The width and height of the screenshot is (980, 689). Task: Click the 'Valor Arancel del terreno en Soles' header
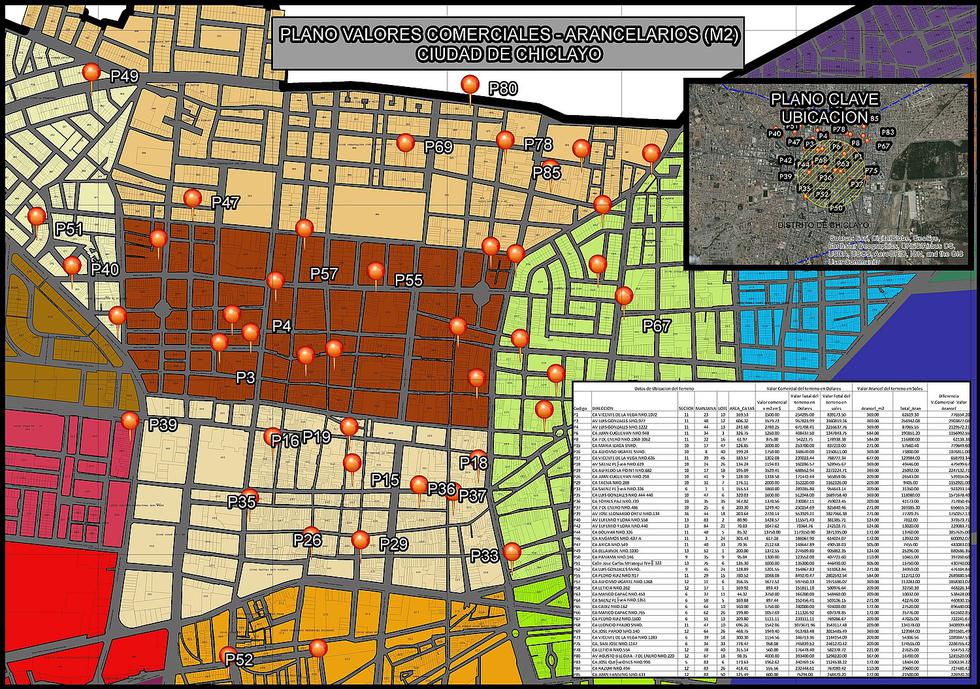890,388
